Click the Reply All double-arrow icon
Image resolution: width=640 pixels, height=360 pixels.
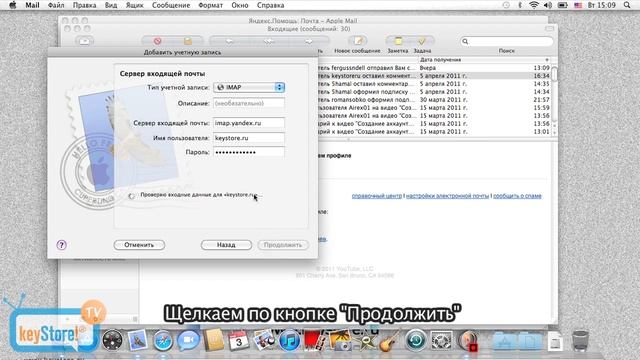tap(269, 41)
